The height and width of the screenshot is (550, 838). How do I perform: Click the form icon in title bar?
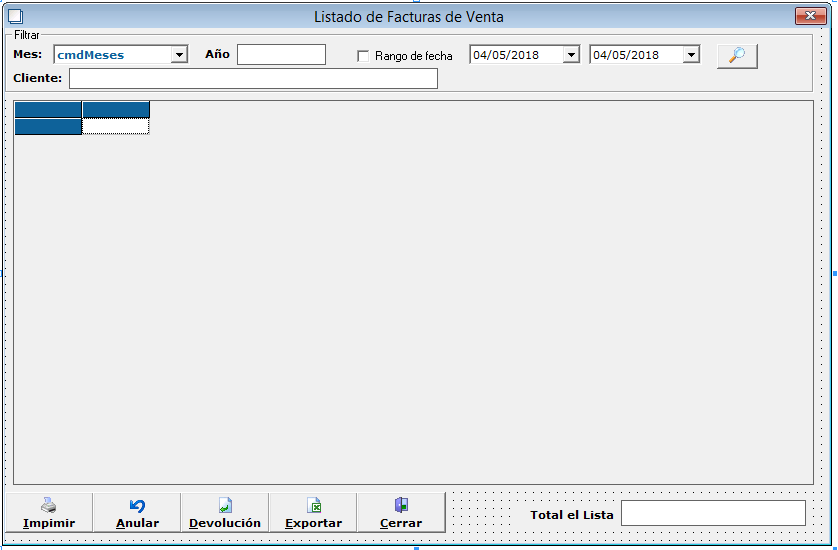(15, 16)
